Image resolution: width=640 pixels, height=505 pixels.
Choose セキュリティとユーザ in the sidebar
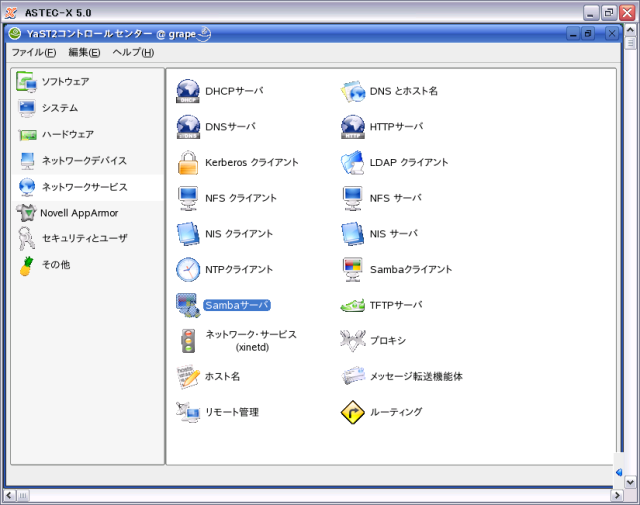(x=84, y=238)
